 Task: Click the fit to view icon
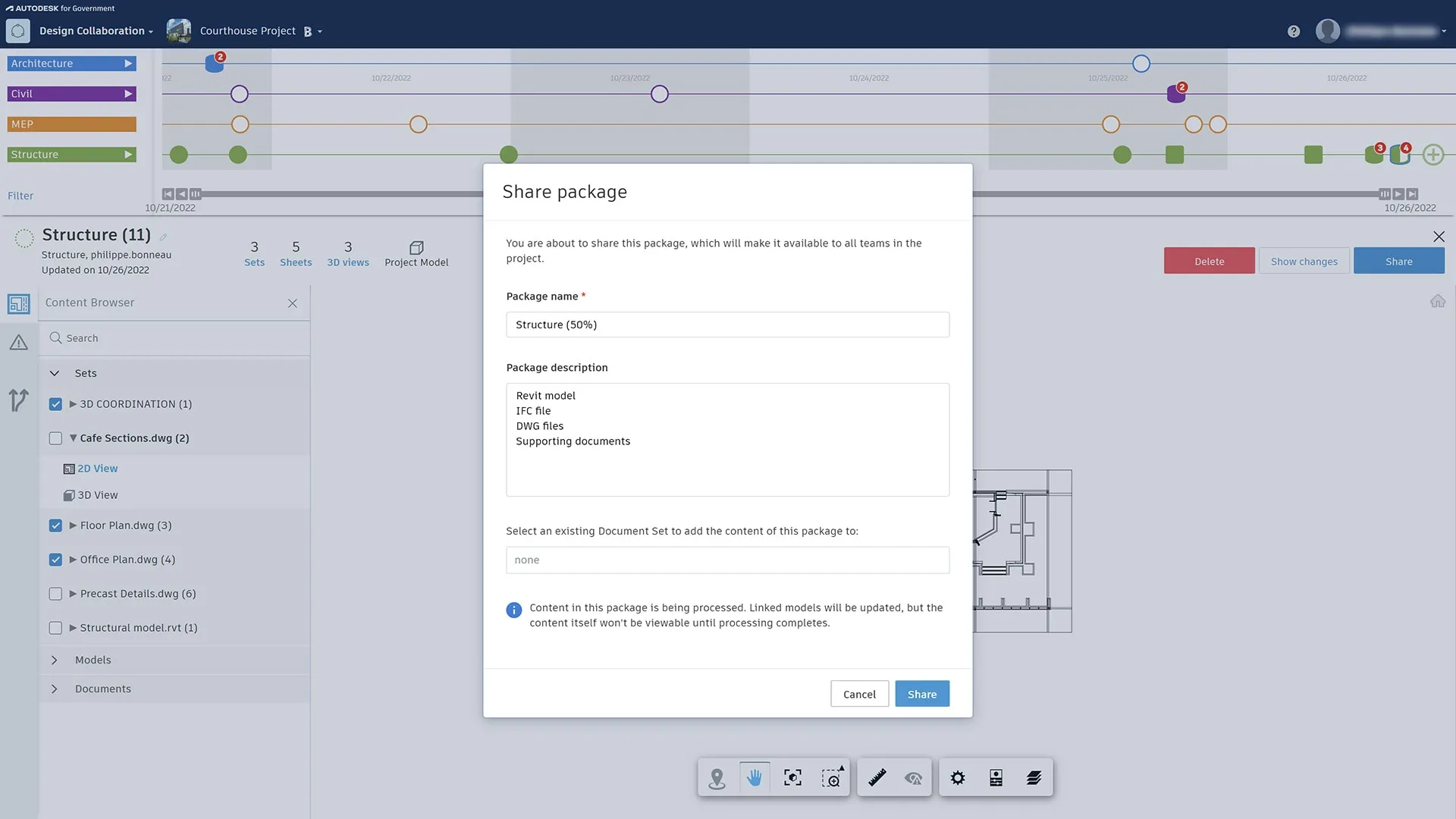pyautogui.click(x=792, y=778)
